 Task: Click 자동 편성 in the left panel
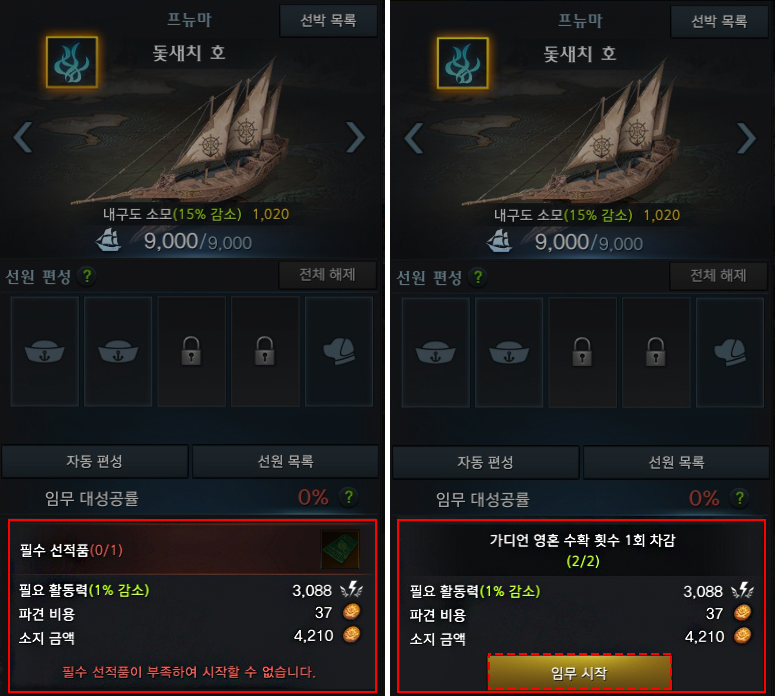(x=95, y=461)
